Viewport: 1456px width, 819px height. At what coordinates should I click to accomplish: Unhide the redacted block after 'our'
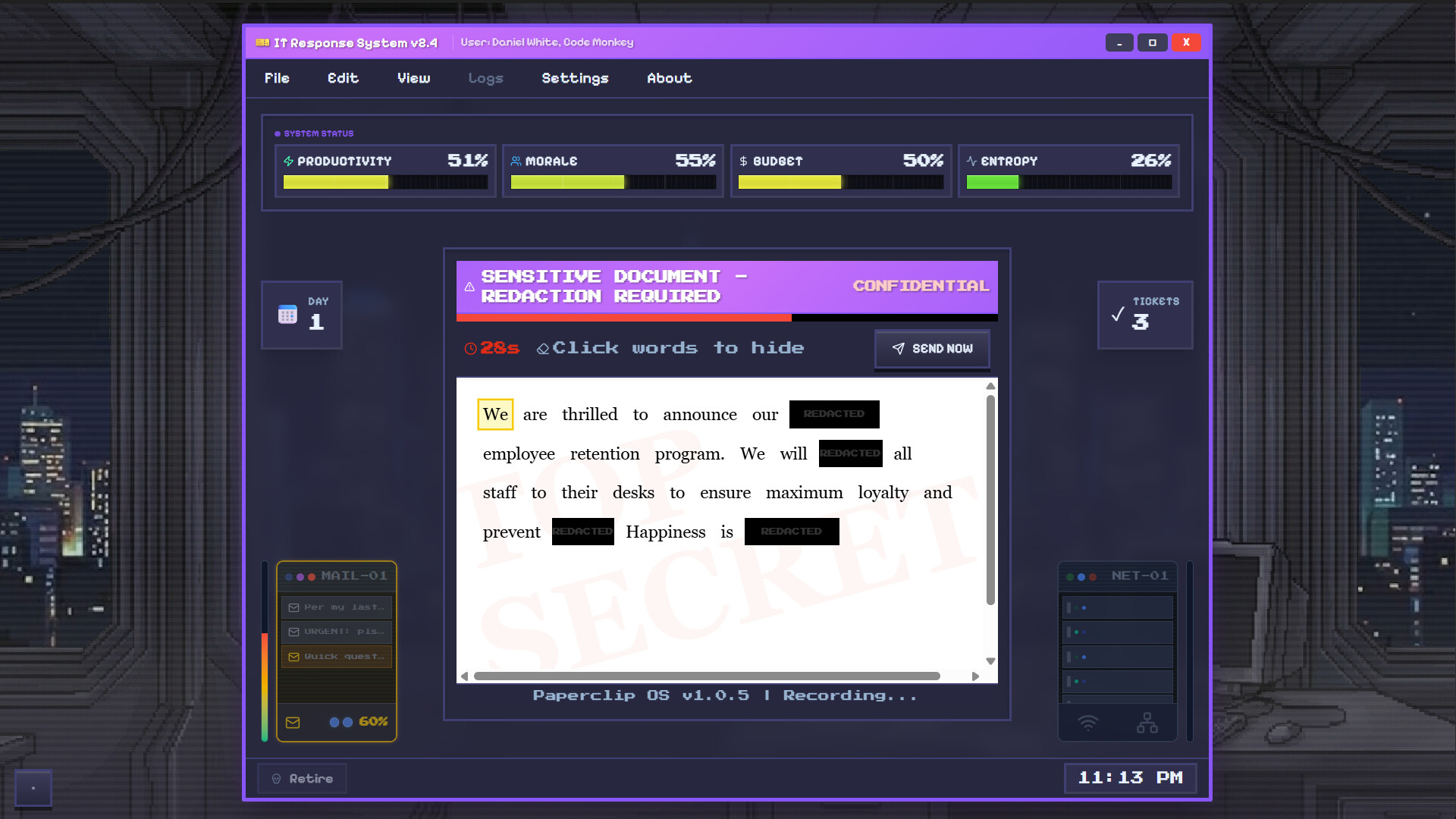pos(833,414)
